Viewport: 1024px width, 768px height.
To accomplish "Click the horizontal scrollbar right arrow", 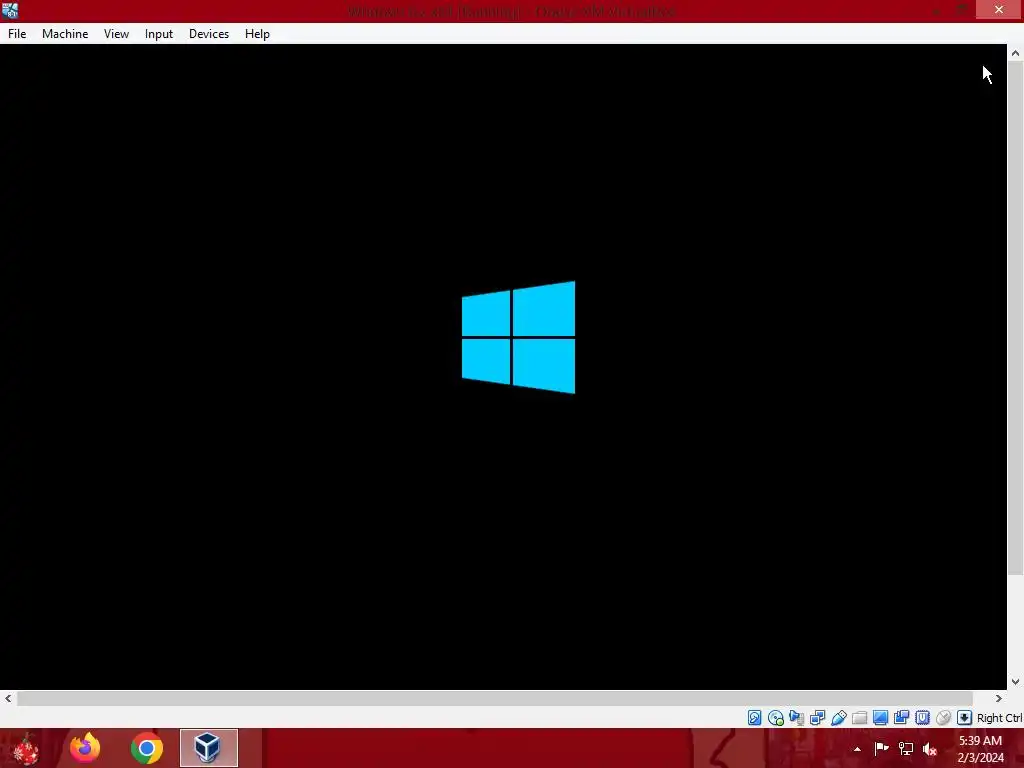I will tap(999, 698).
